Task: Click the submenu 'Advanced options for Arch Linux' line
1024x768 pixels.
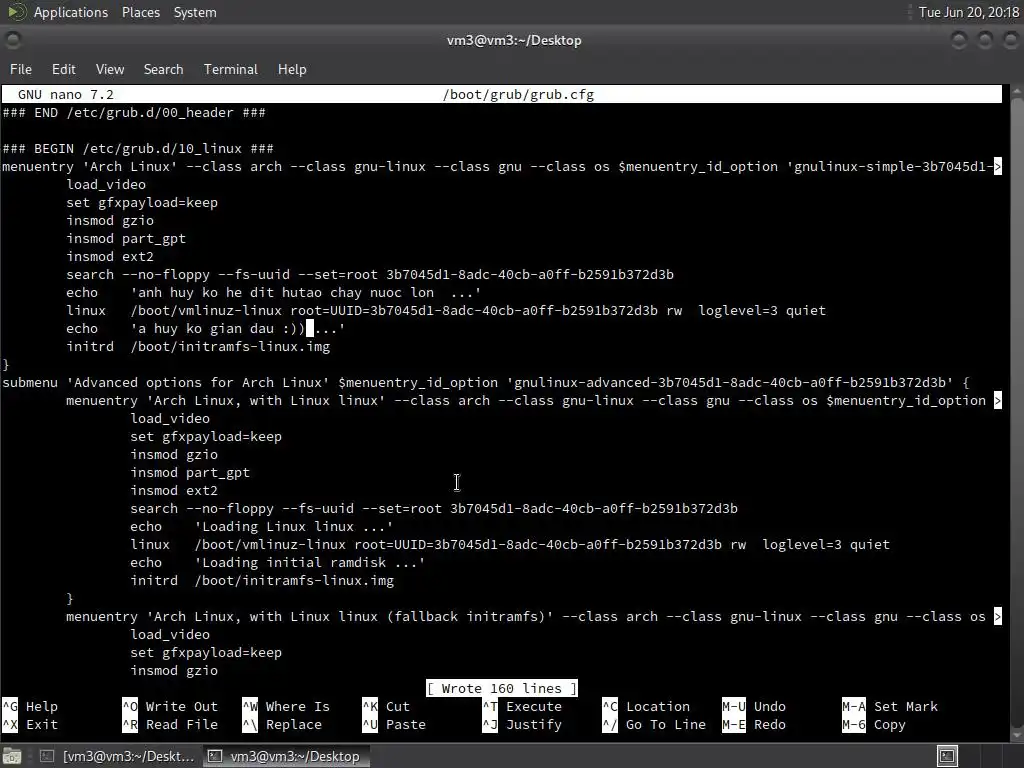Action: click(486, 383)
